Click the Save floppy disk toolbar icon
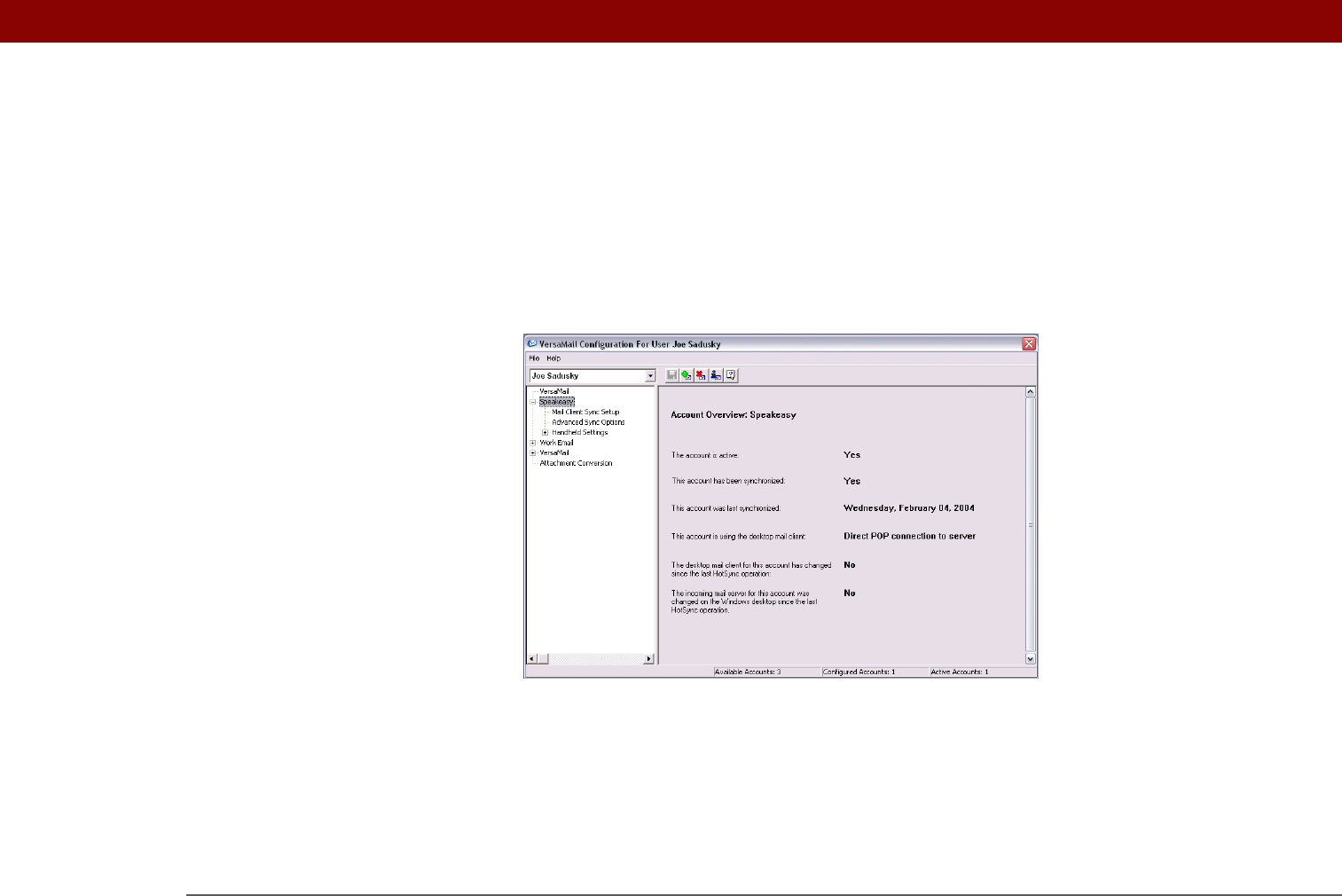Viewport: 1342px width, 896px height. tap(672, 375)
